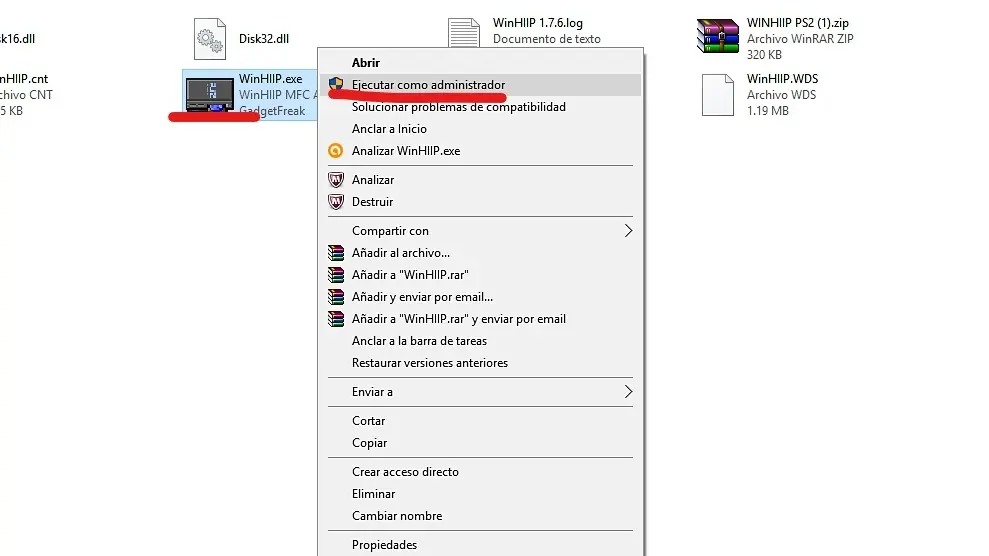Click the Disk32.dll file name
Viewport: 989px width, 556px height.
click(264, 38)
